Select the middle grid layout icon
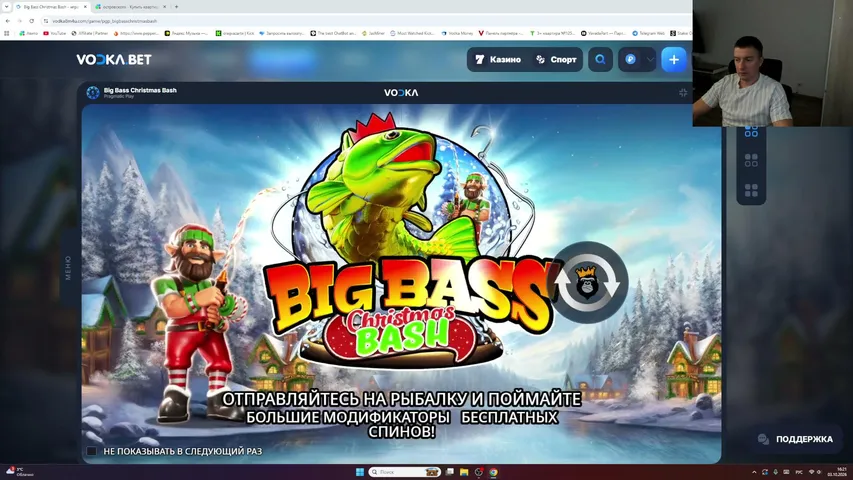Viewport: 853px width, 480px height. (x=751, y=160)
